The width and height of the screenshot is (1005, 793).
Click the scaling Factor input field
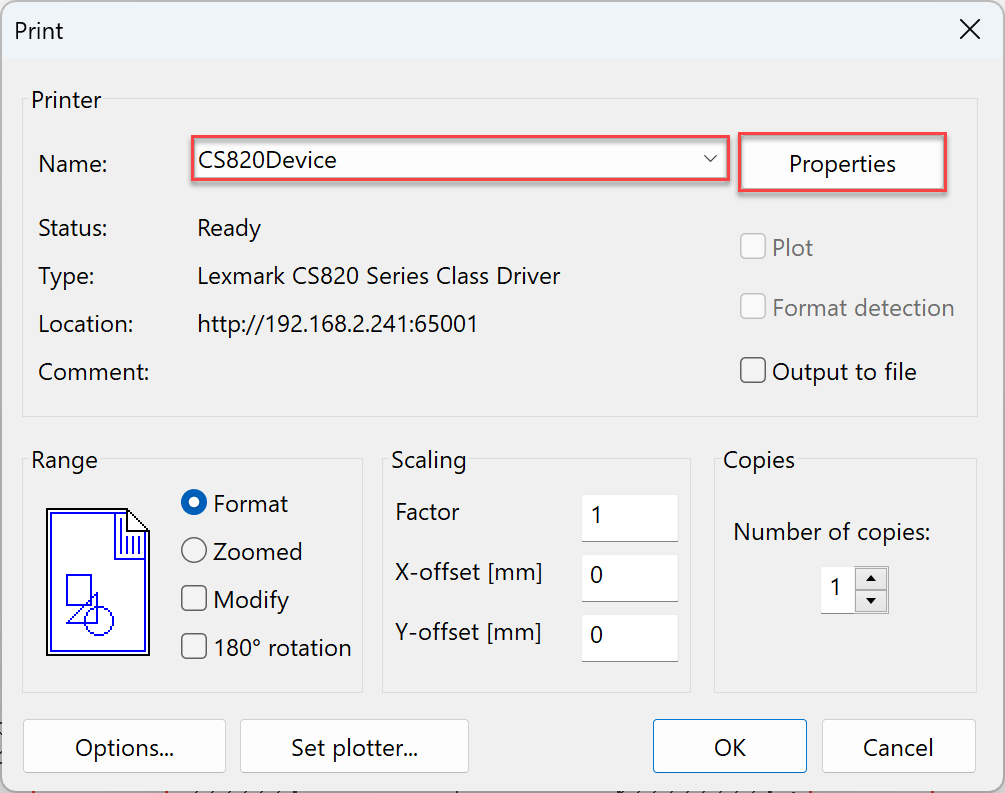coord(629,516)
